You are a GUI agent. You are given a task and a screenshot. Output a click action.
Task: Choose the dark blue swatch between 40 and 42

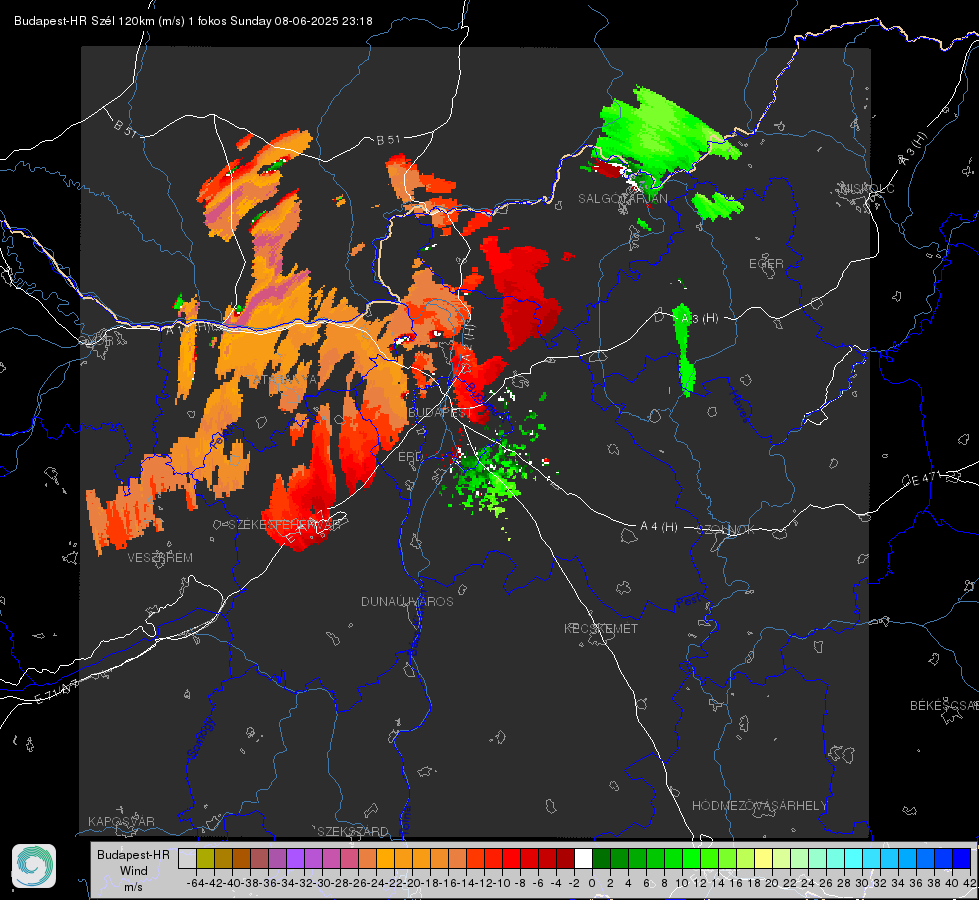click(x=962, y=859)
